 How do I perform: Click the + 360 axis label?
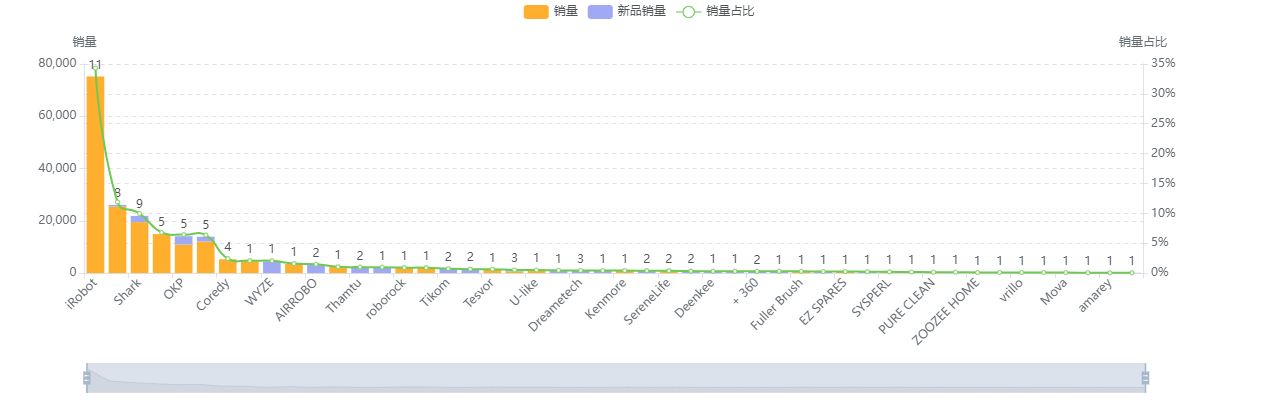(746, 293)
